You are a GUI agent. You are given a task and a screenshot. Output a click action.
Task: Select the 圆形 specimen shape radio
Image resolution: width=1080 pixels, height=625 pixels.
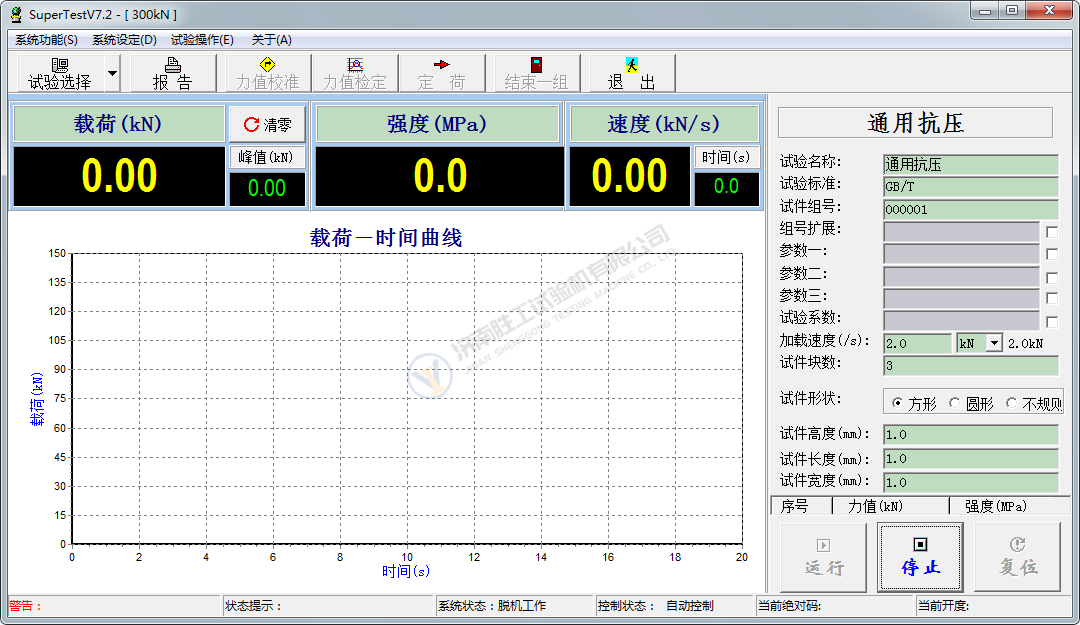(955, 403)
